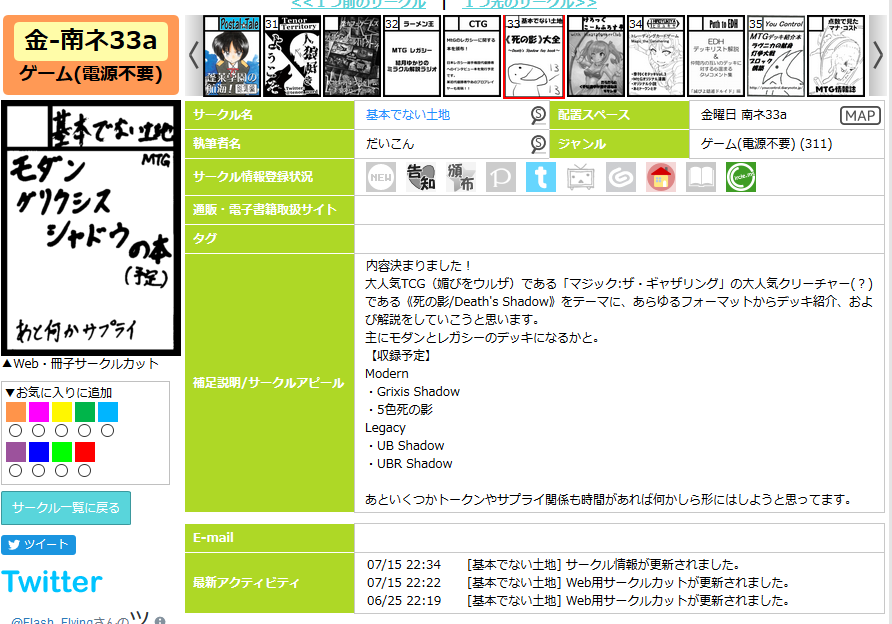Click info icon near Twitter widget heading
Viewport: 892px width, 624px height.
pos(160,620)
